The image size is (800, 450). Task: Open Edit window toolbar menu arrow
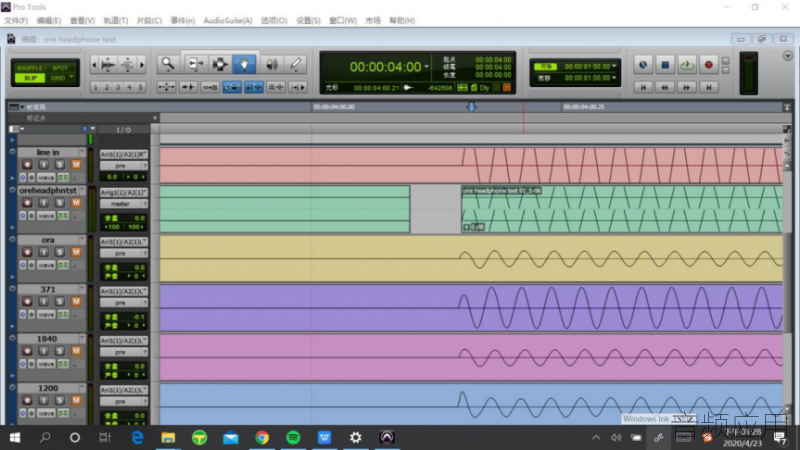click(787, 56)
